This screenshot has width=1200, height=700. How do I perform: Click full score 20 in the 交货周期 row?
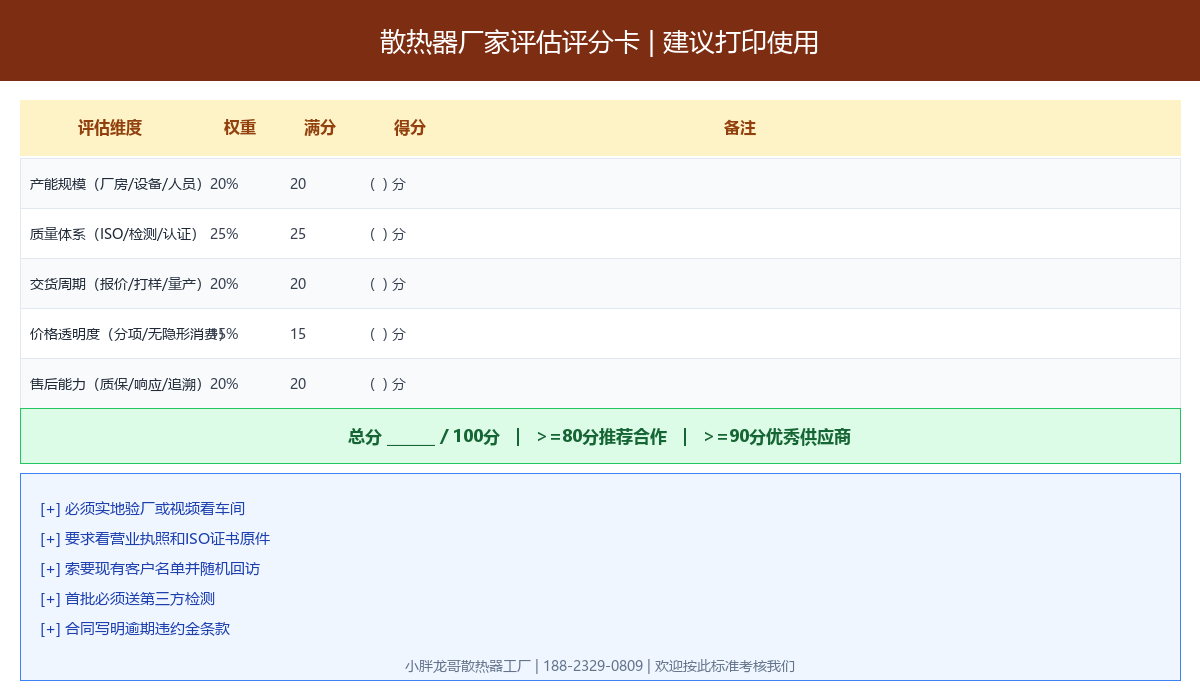pyautogui.click(x=298, y=284)
